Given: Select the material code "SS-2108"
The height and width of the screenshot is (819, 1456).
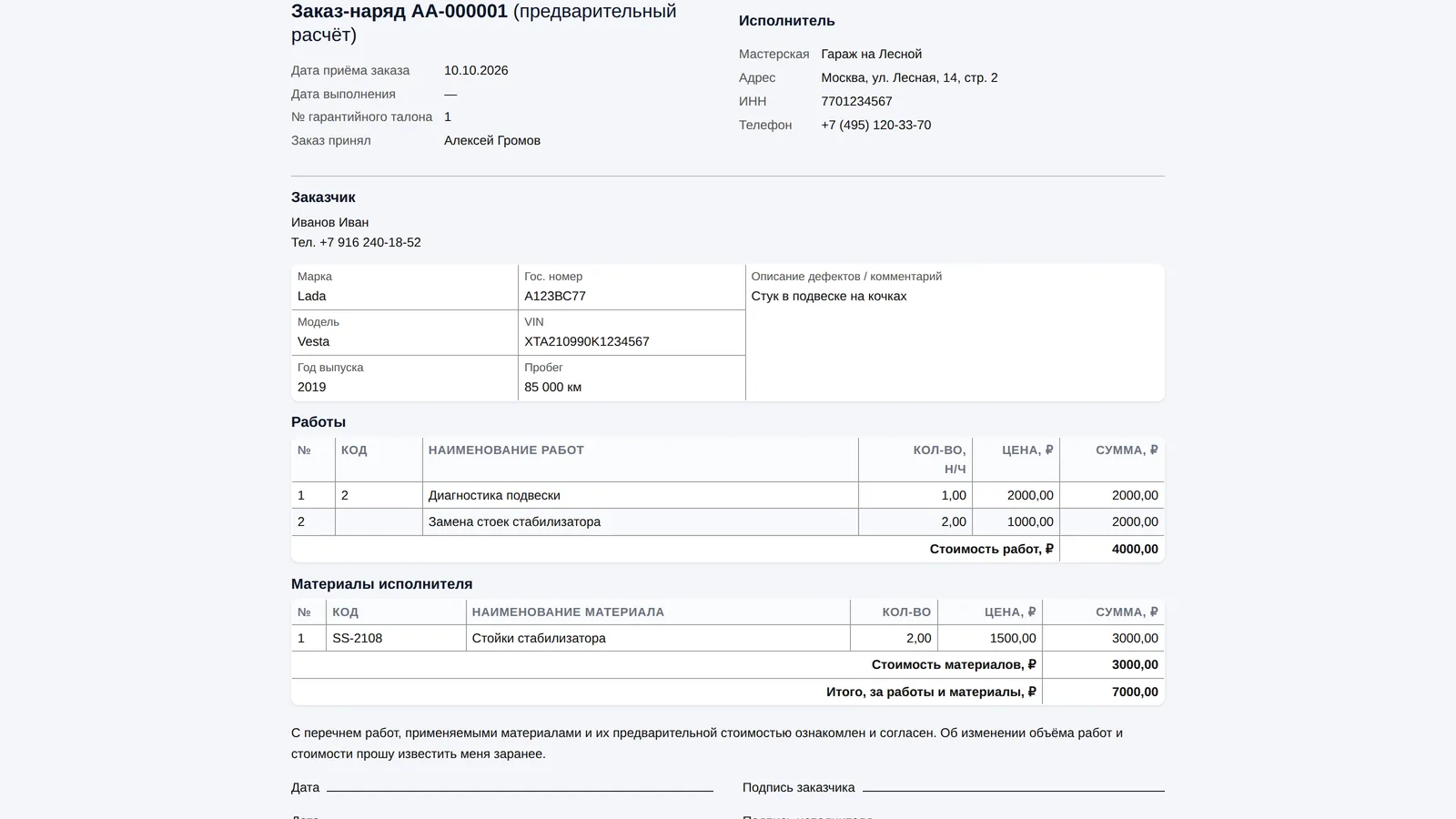Looking at the screenshot, I should pos(357,638).
